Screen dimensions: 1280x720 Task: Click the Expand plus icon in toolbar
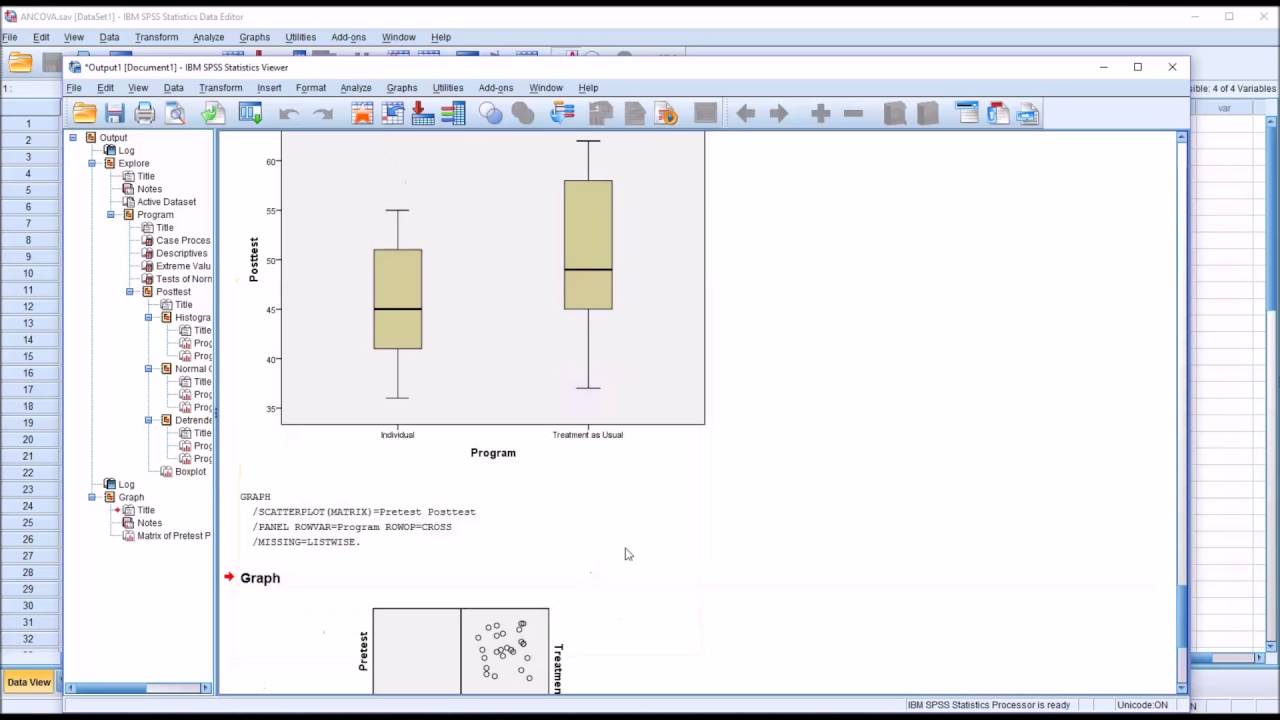tap(821, 114)
